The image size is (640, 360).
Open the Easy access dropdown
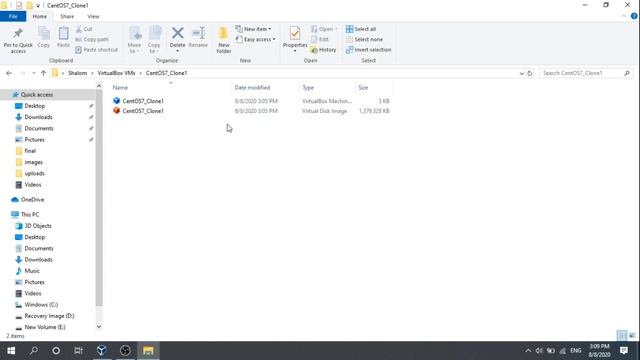(x=256, y=40)
